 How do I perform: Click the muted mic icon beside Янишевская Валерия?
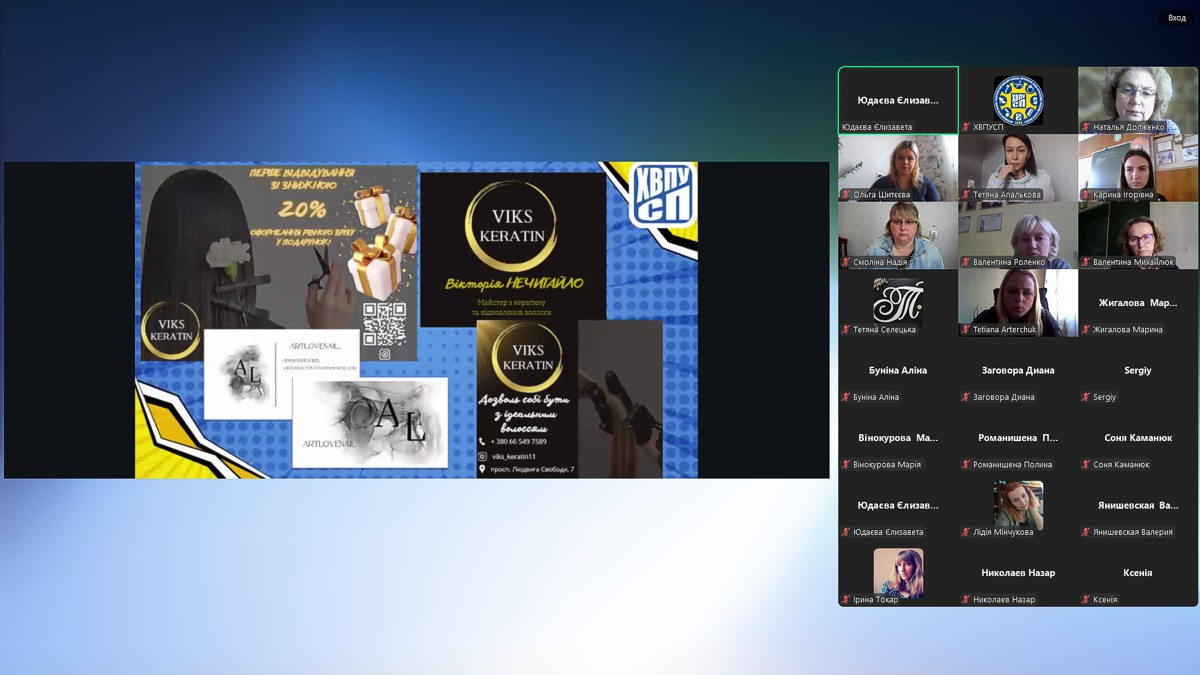click(x=1086, y=532)
